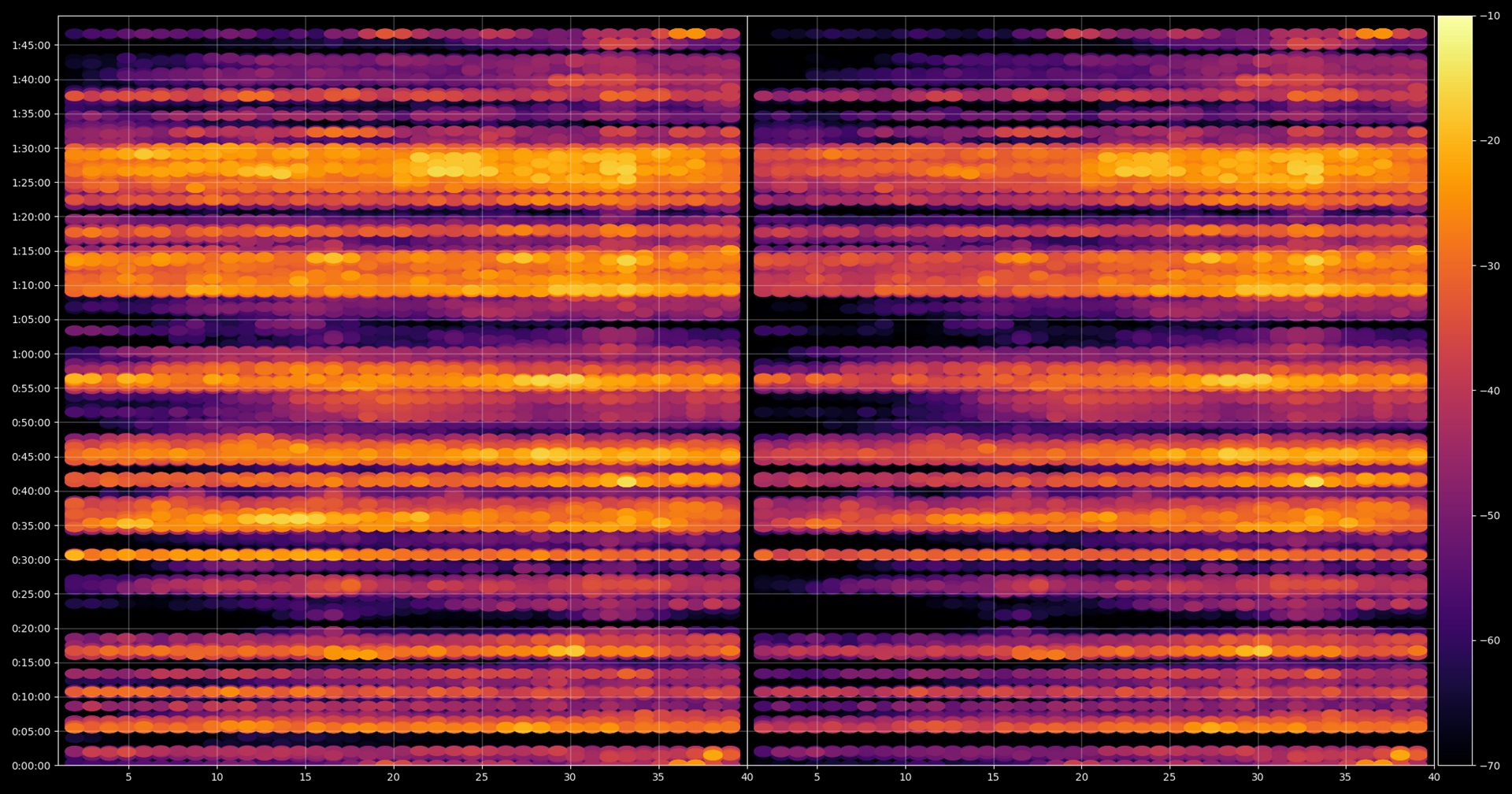The image size is (1512, 794).
Task: Select the −40 colorbar scale label
Action: pyautogui.click(x=1490, y=391)
